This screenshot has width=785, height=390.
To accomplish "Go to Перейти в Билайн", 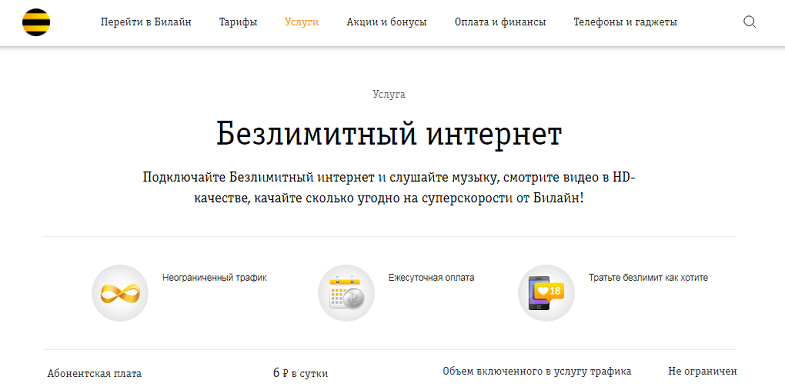I will pos(146,22).
